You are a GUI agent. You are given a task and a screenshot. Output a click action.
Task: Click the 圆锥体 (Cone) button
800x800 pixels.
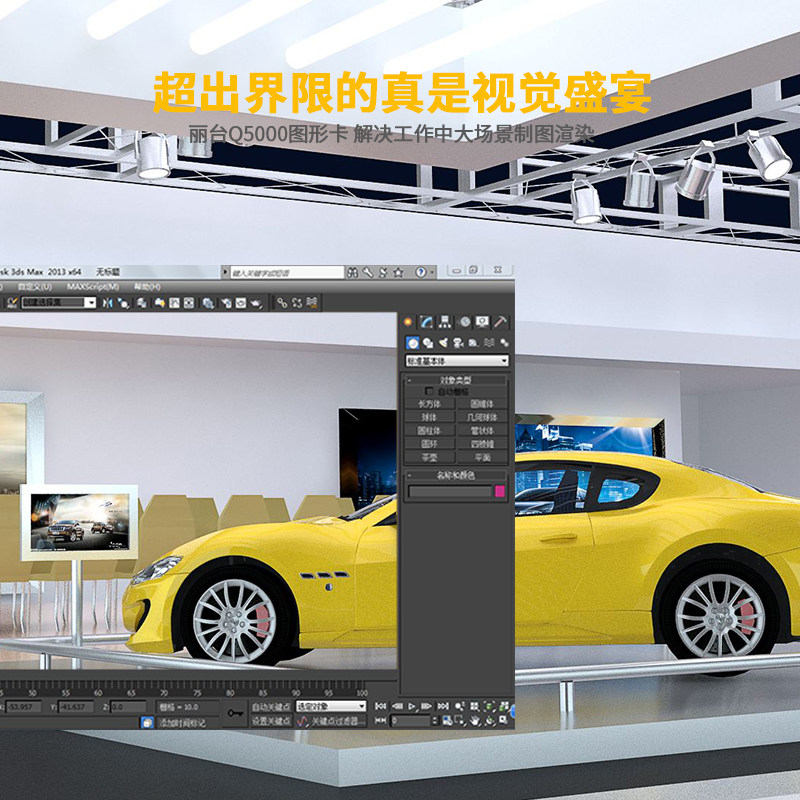point(482,404)
